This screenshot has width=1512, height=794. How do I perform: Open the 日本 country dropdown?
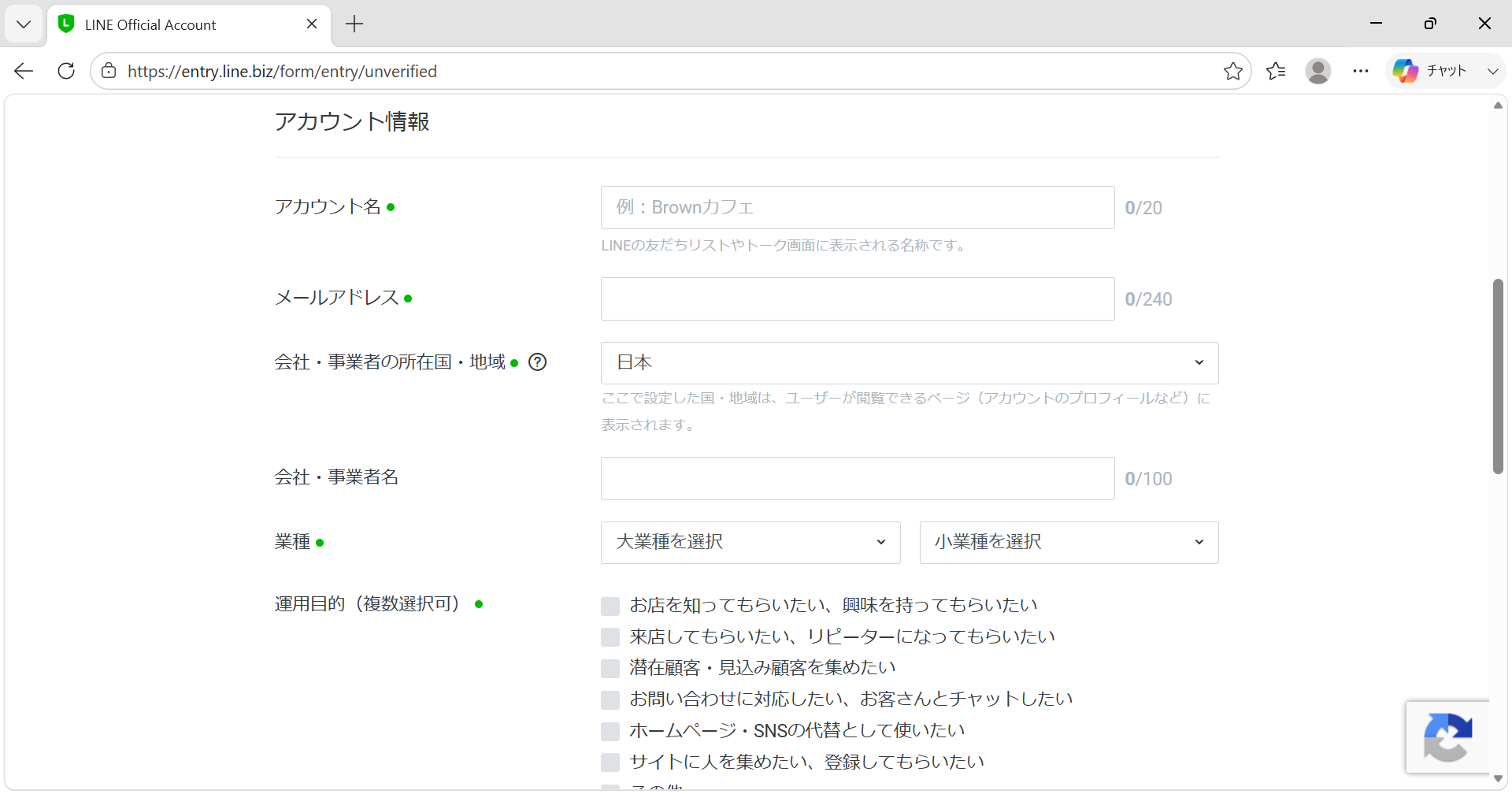coord(910,363)
